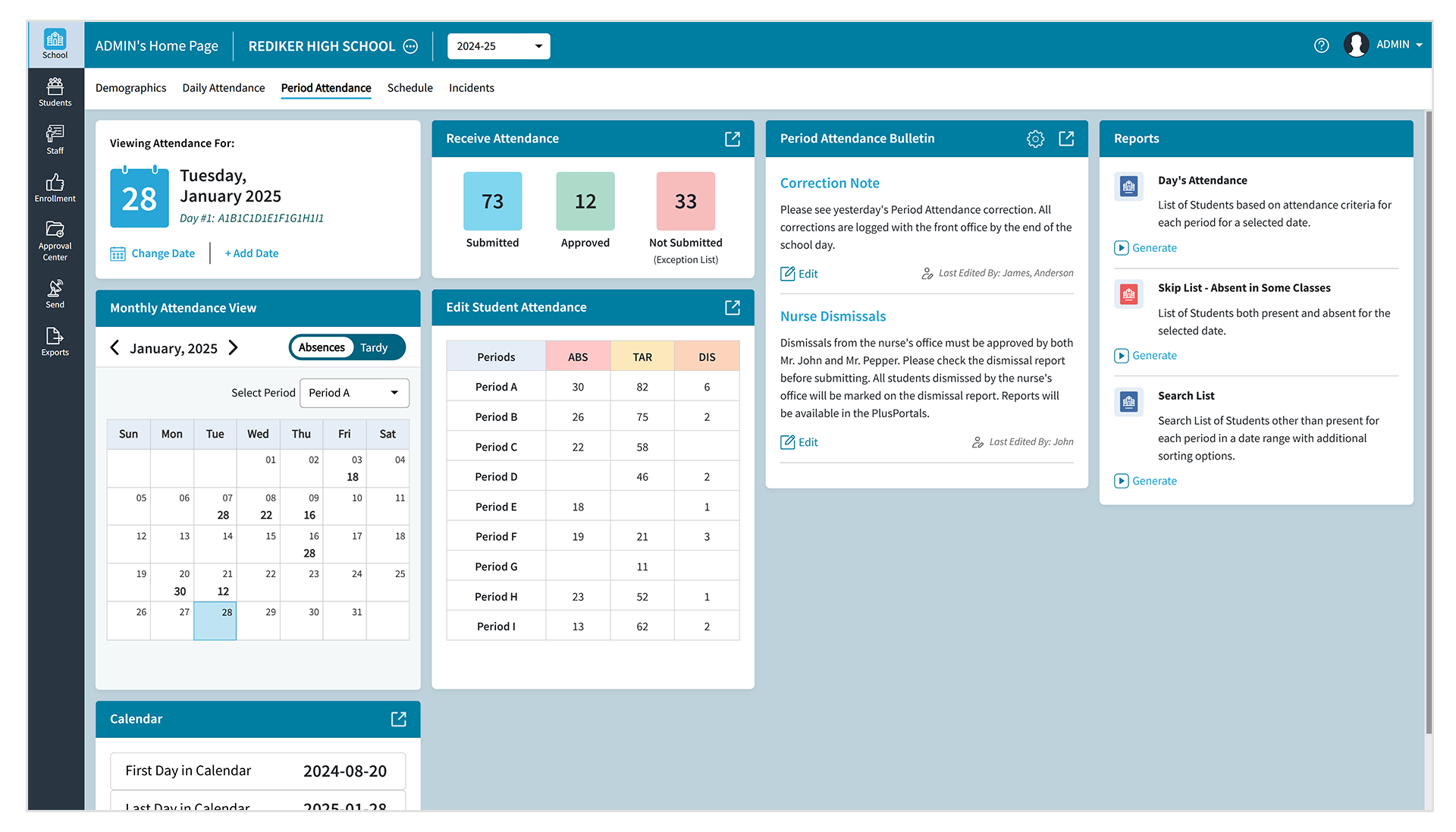Pop out the Receive Attendance panel
The height and width of the screenshot is (832, 1456).
point(732,139)
